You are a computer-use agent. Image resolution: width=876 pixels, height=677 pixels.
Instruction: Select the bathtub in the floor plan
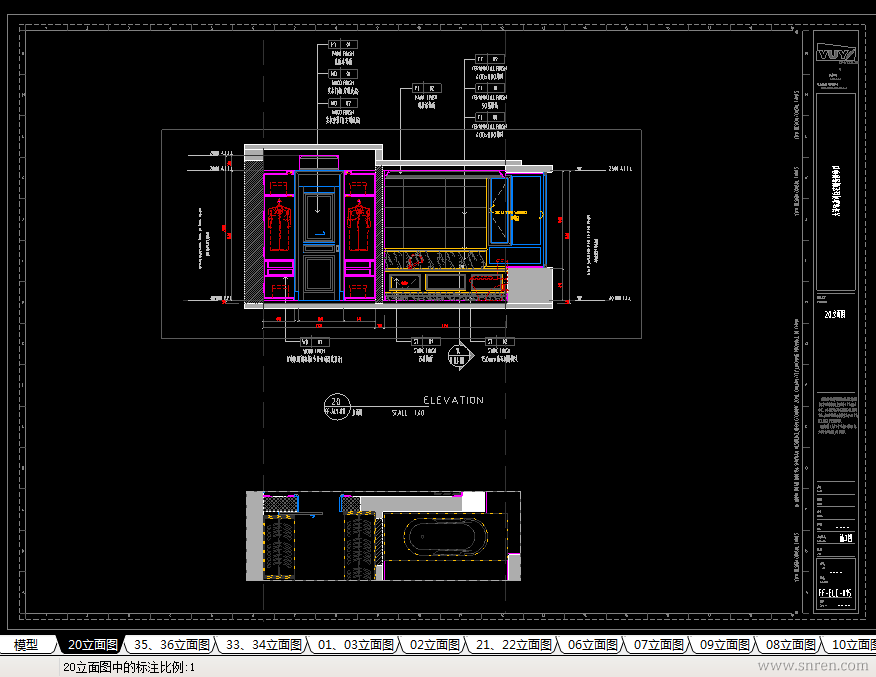pos(445,537)
